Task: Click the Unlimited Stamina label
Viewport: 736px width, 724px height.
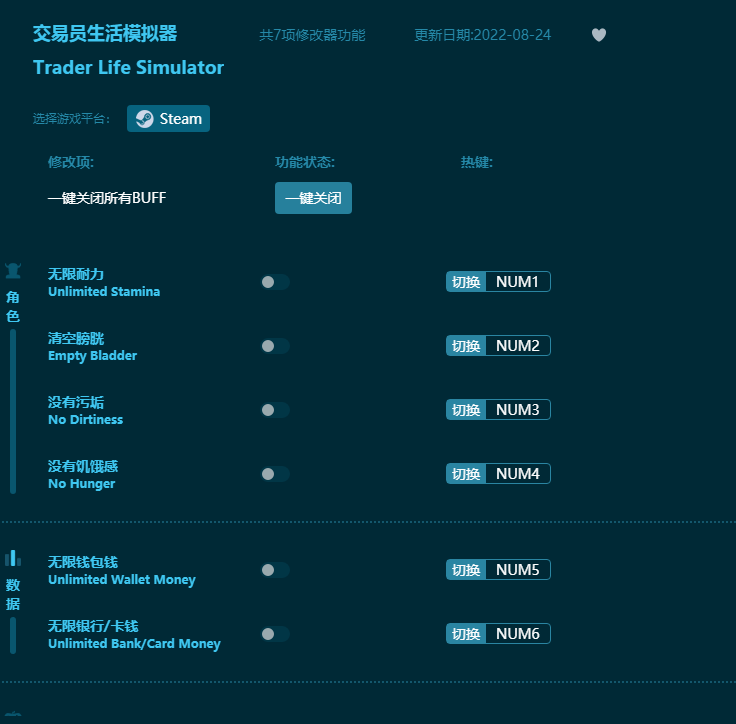Action: pos(104,292)
